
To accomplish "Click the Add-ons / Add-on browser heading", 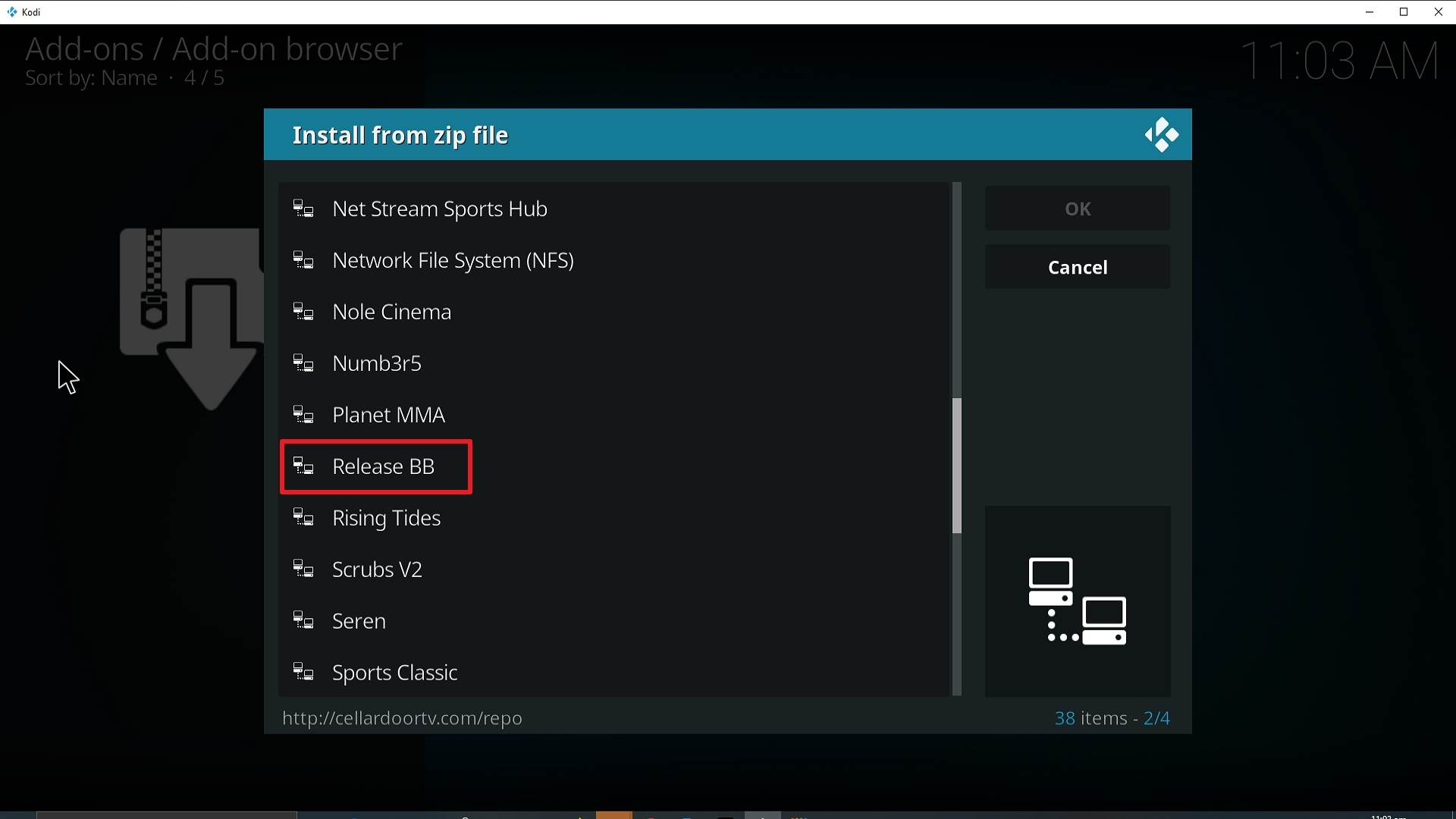I will (x=214, y=49).
